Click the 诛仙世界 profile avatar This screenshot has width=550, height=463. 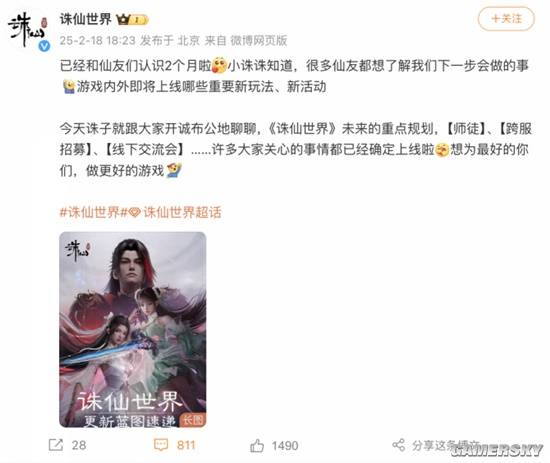[27, 32]
